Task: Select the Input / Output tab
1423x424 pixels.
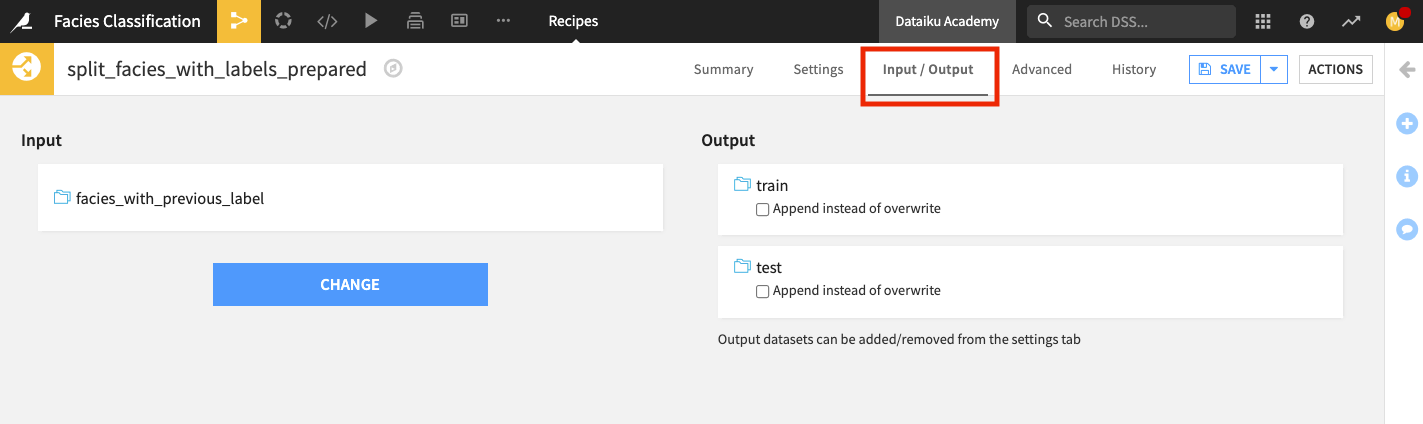Action: pyautogui.click(x=928, y=69)
